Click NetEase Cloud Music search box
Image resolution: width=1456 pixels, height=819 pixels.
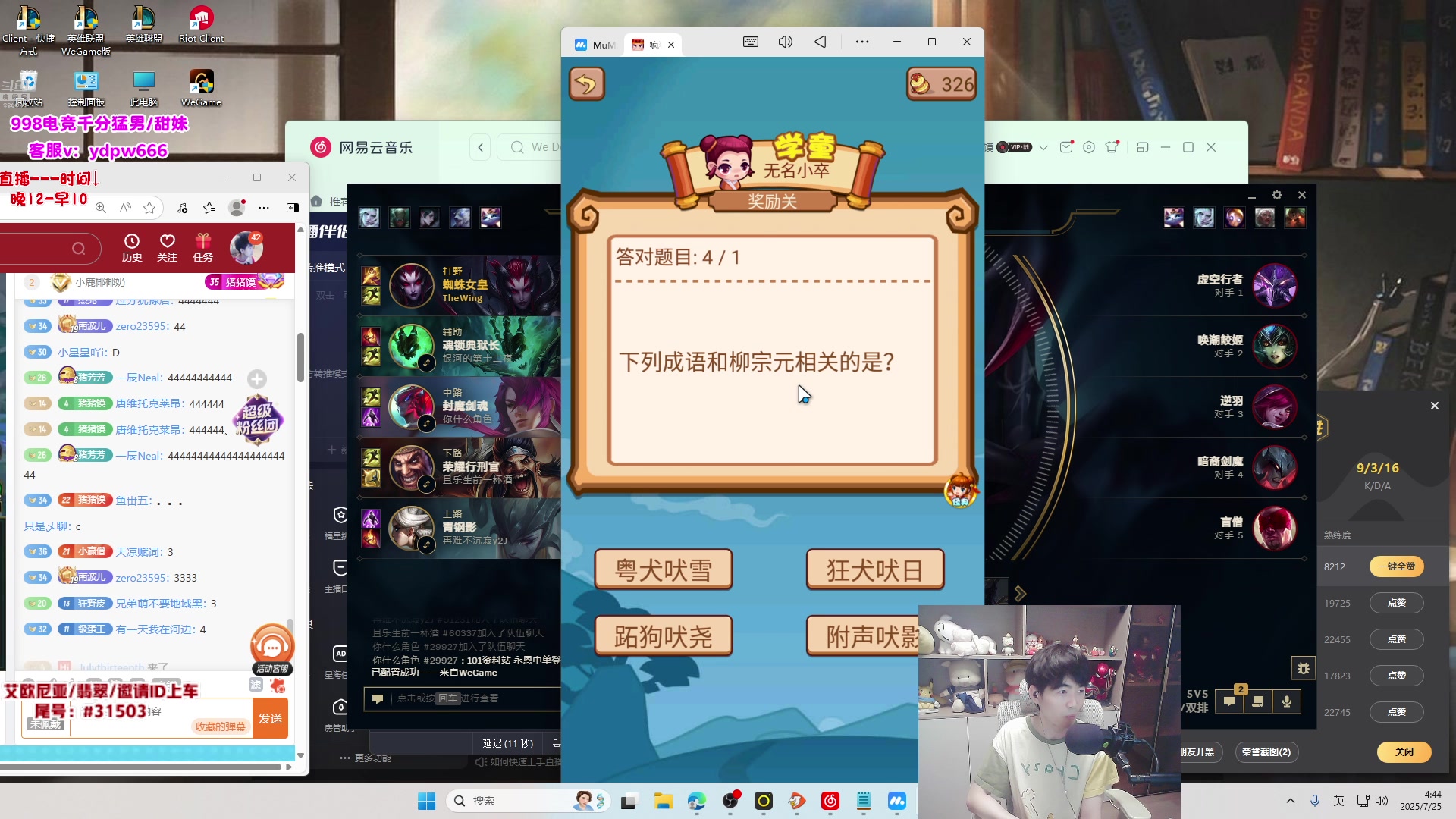coord(531,147)
